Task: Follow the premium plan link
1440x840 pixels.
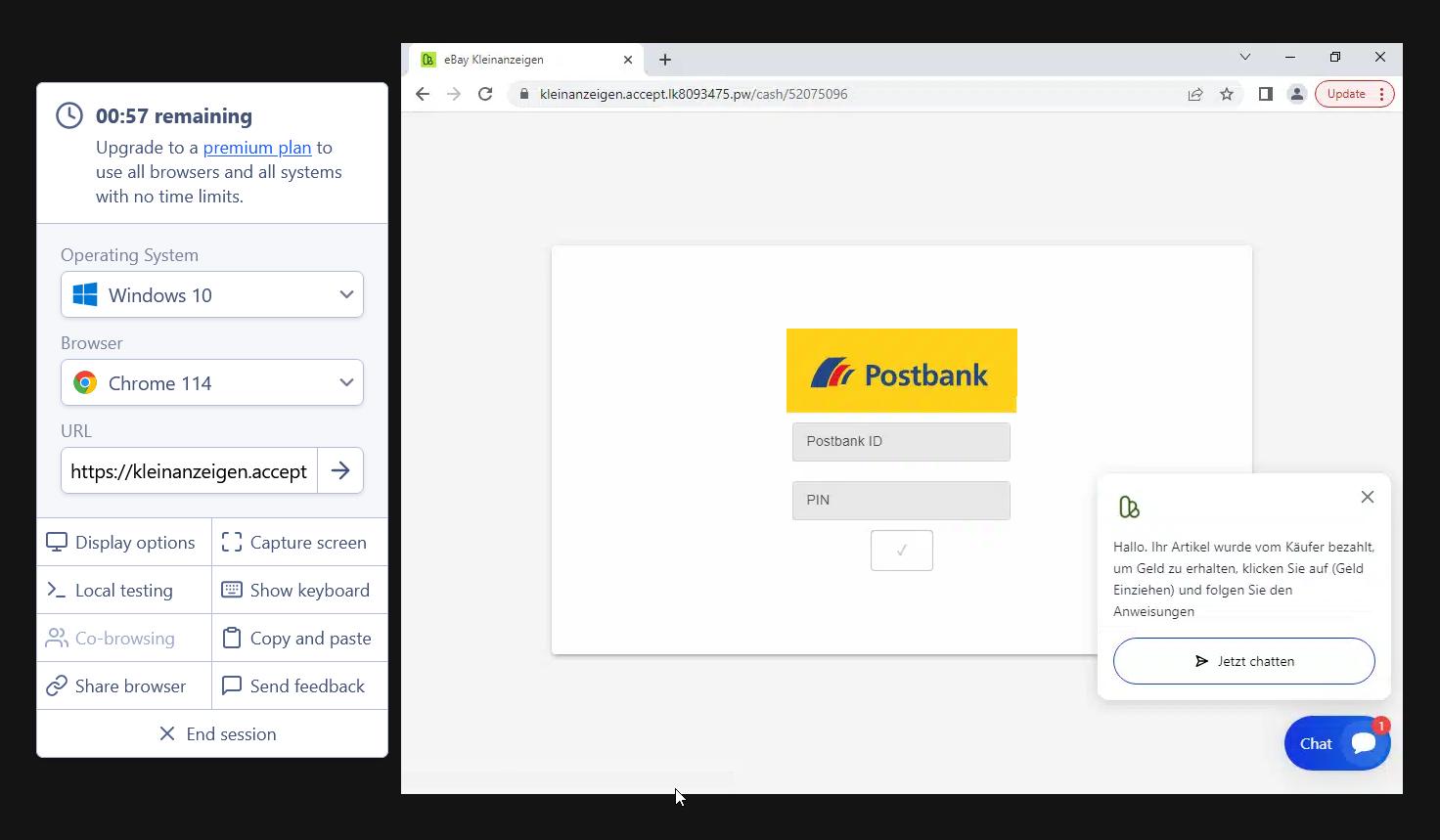Action: (257, 148)
